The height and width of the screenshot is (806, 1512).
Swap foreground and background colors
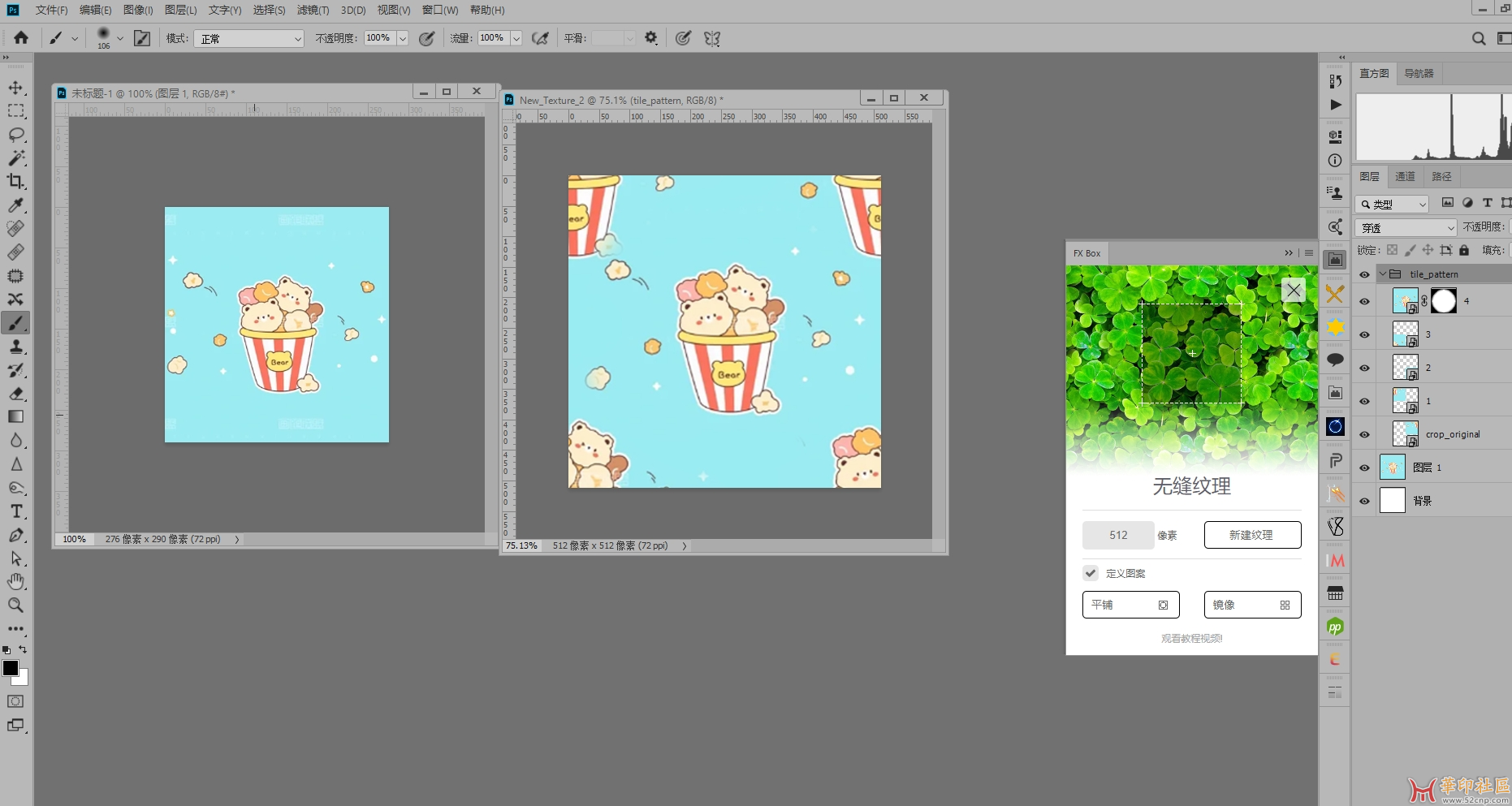click(23, 649)
